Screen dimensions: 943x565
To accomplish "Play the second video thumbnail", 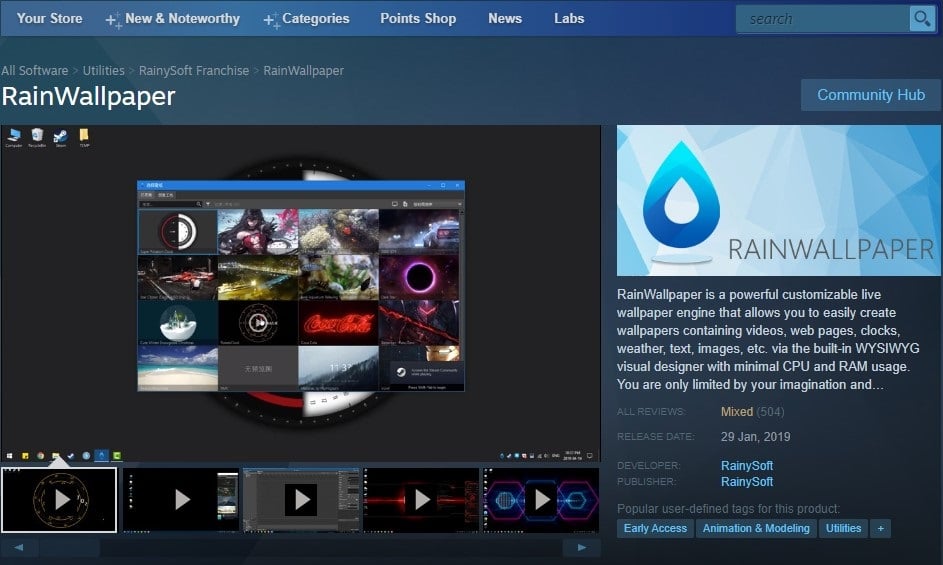I will pyautogui.click(x=180, y=500).
